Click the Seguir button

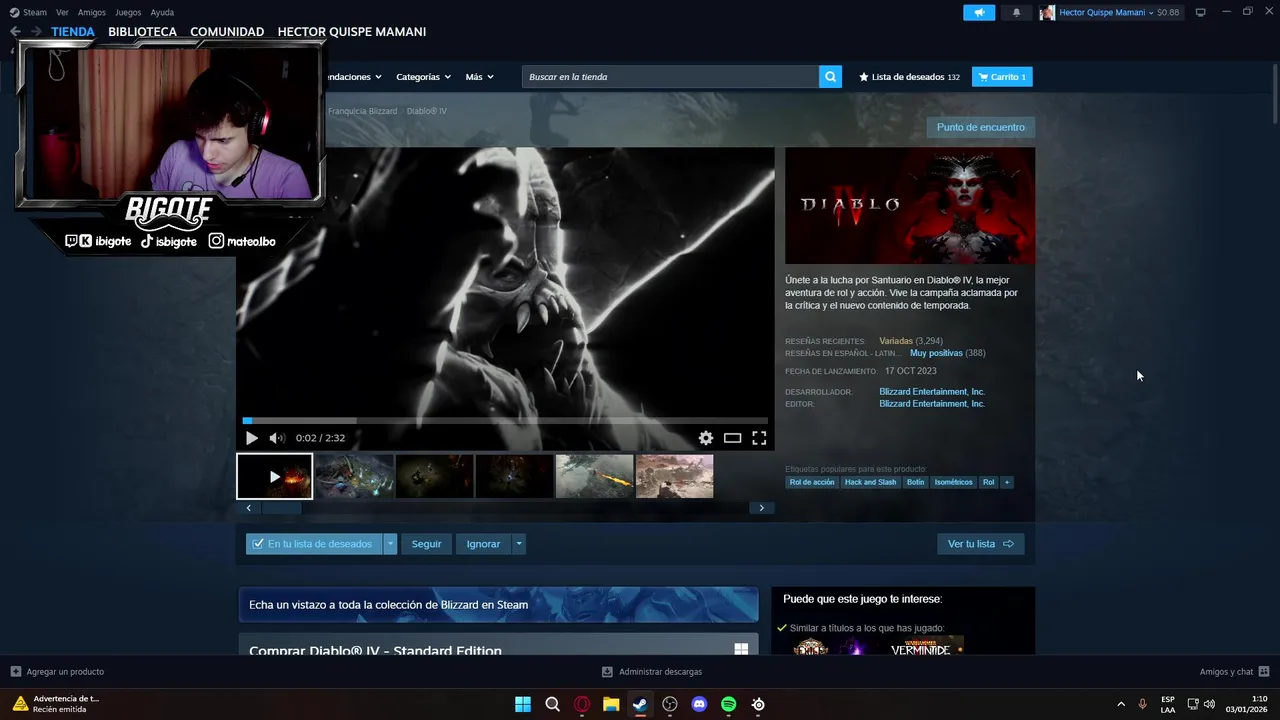[426, 544]
